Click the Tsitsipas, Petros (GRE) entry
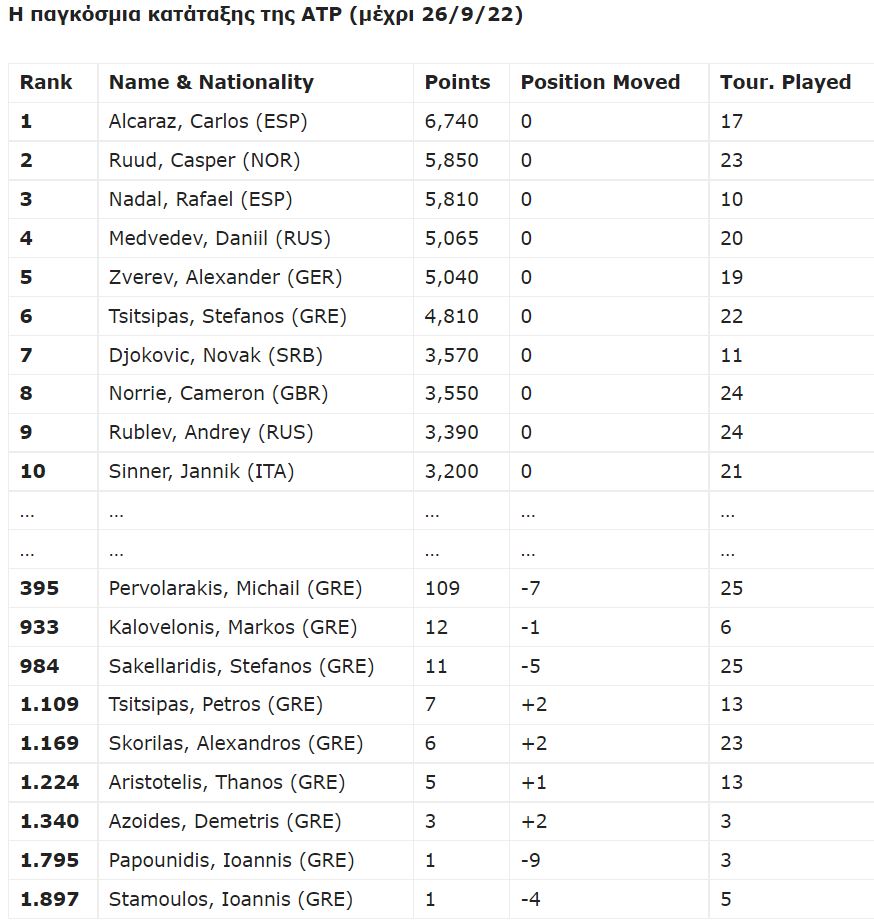 (215, 704)
